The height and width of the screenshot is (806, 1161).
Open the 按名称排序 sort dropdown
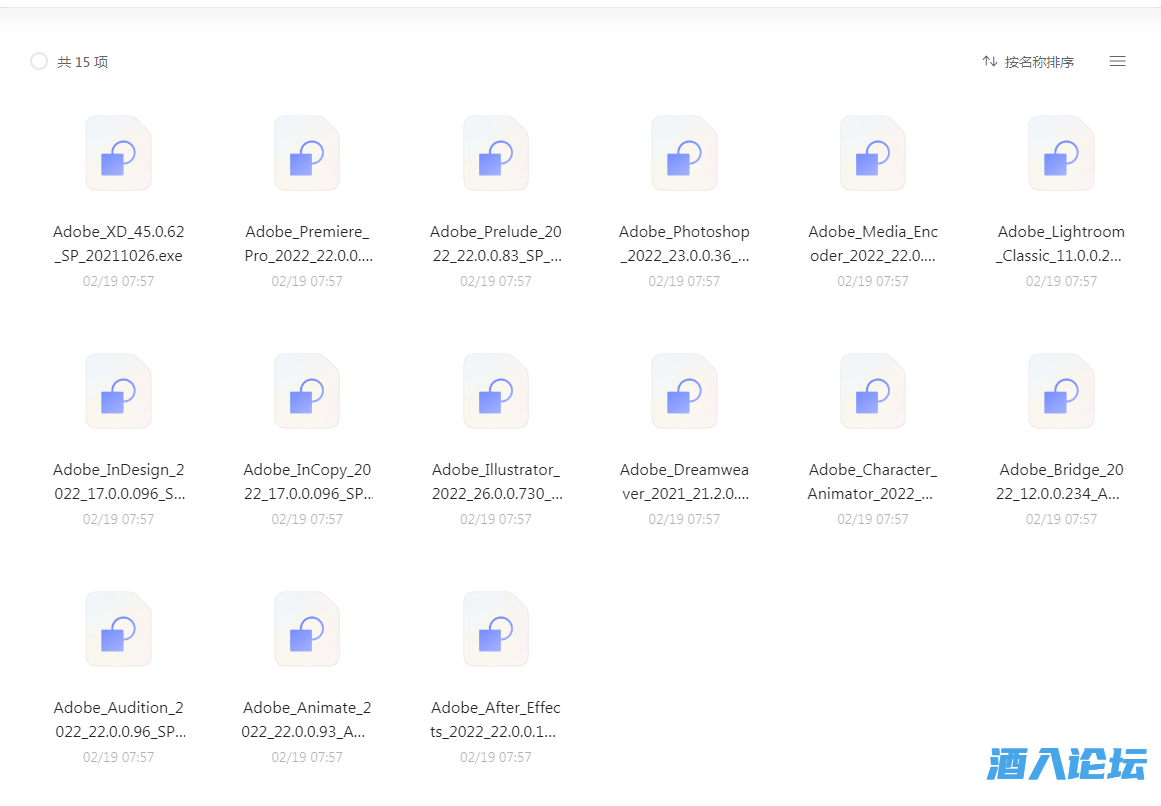(x=1028, y=62)
